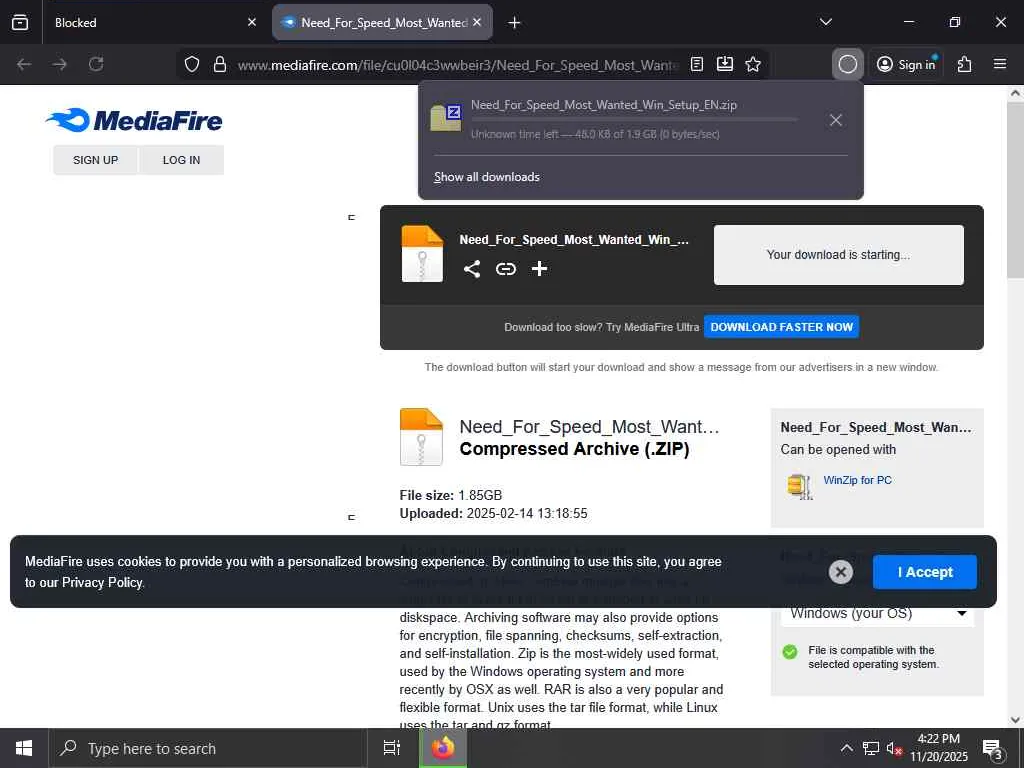The height and width of the screenshot is (768, 1024).
Task: Click the MediaFire logo
Action: click(x=134, y=120)
